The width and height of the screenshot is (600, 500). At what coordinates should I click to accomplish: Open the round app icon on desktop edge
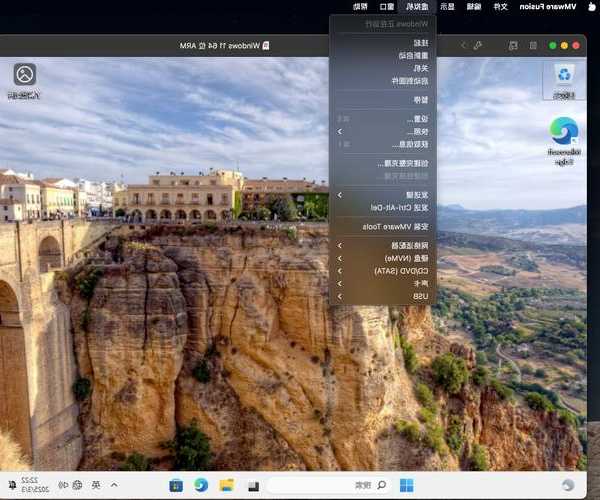click(24, 81)
